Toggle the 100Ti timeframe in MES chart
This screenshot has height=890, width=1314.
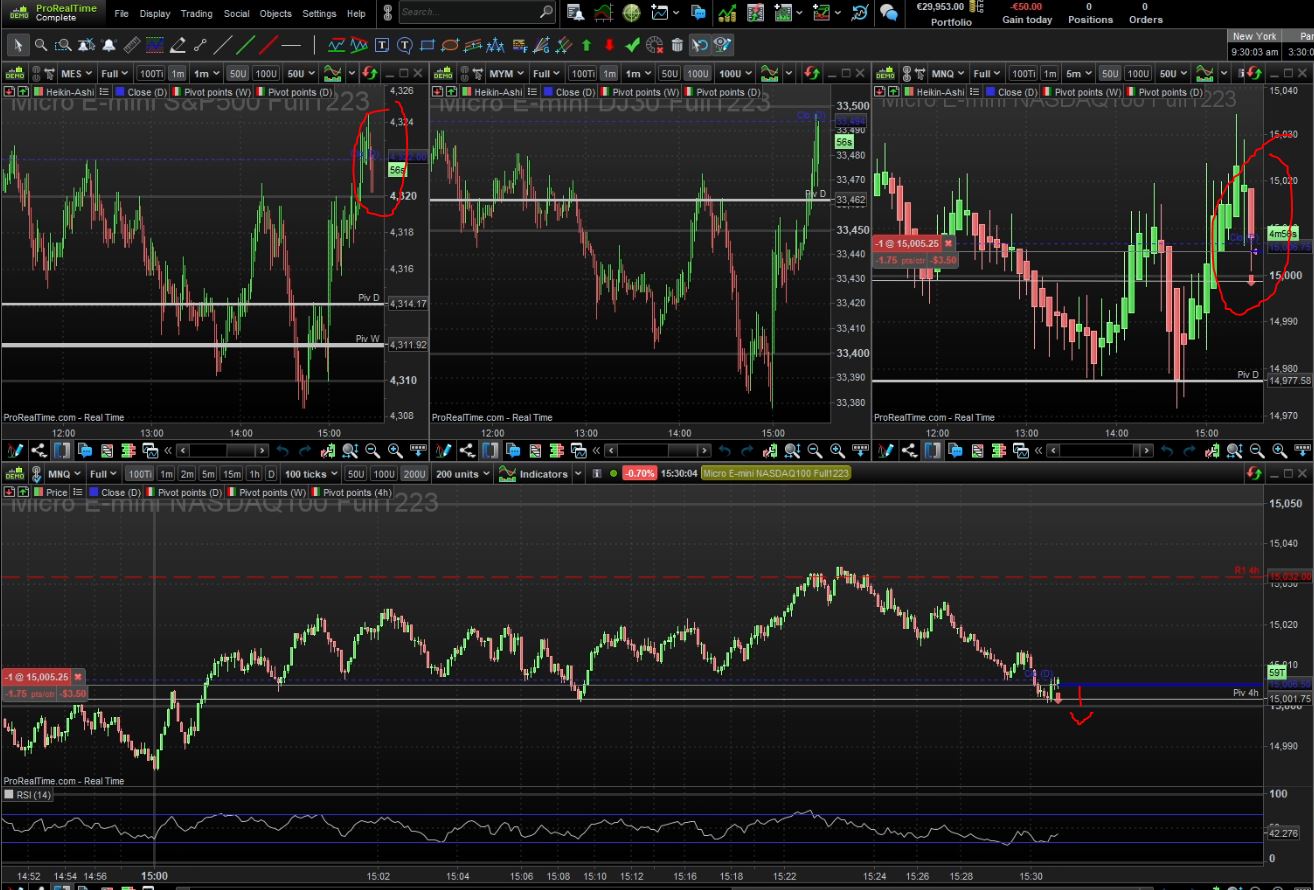pyautogui.click(x=150, y=73)
